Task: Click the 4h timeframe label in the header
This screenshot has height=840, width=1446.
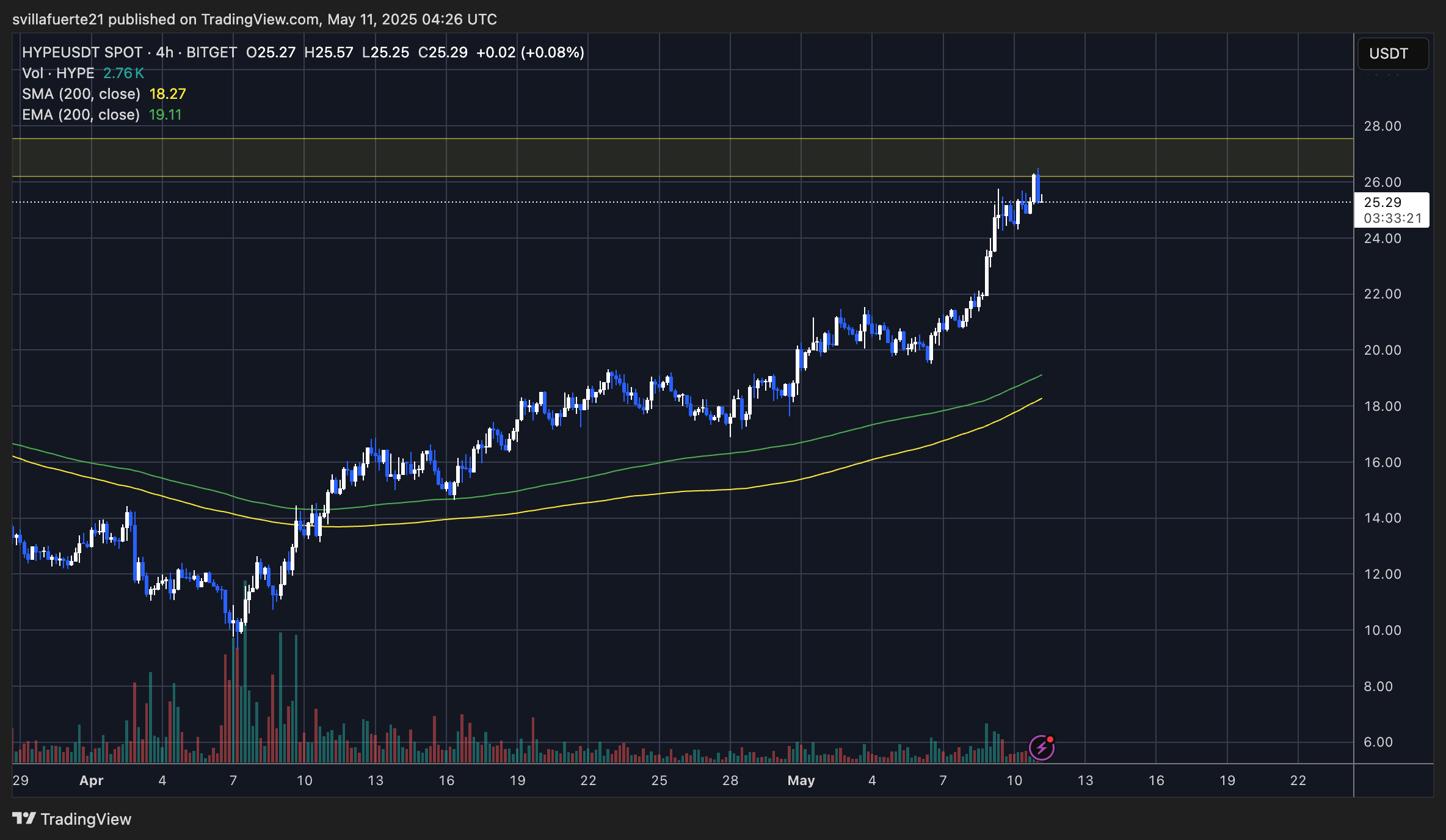Action: [x=164, y=52]
